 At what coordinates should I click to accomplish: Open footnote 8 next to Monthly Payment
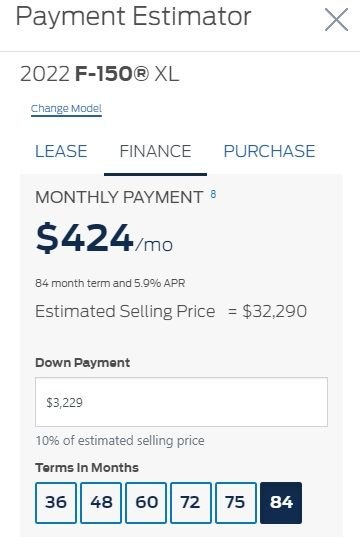pos(213,195)
